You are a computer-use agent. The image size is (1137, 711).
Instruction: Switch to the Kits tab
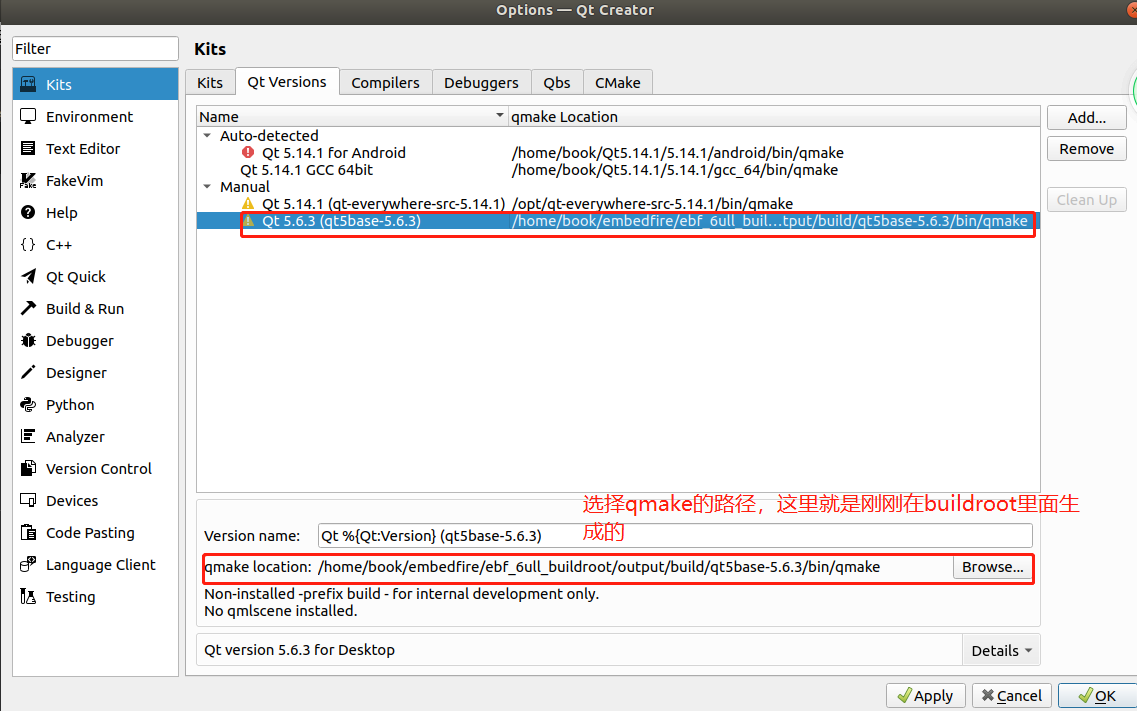click(x=210, y=83)
